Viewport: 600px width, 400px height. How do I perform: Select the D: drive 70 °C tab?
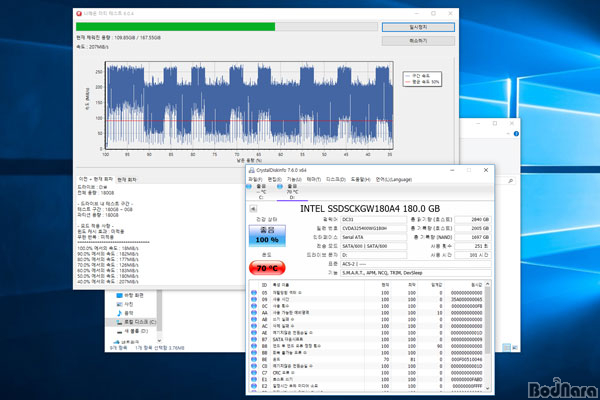(x=292, y=191)
